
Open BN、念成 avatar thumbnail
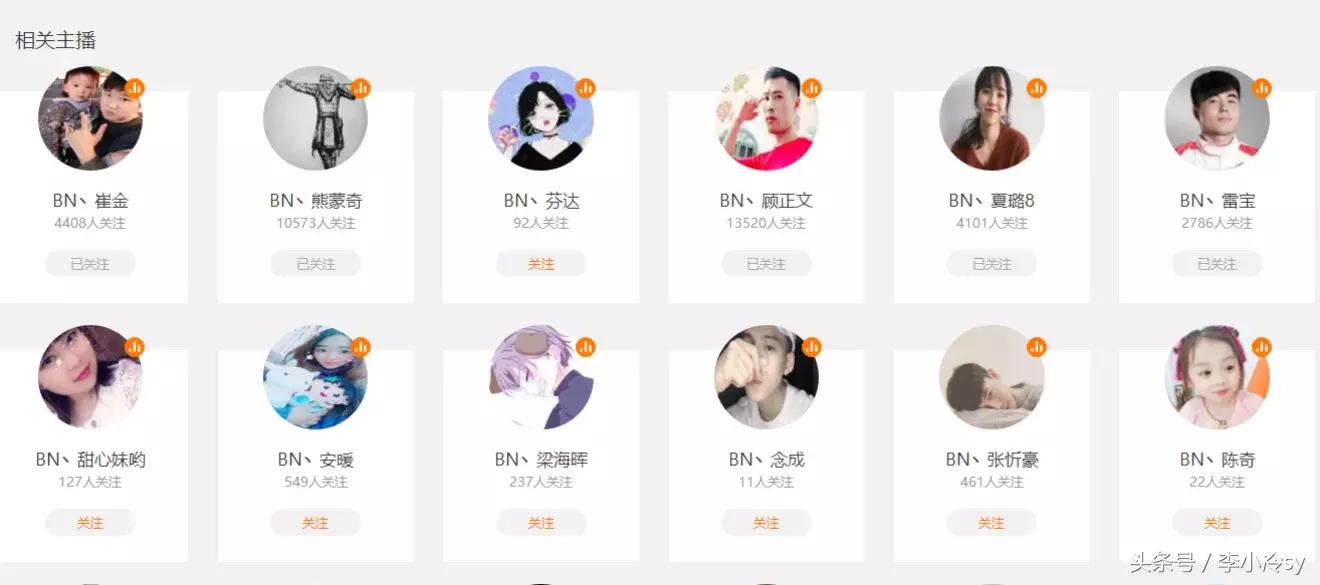tap(766, 377)
